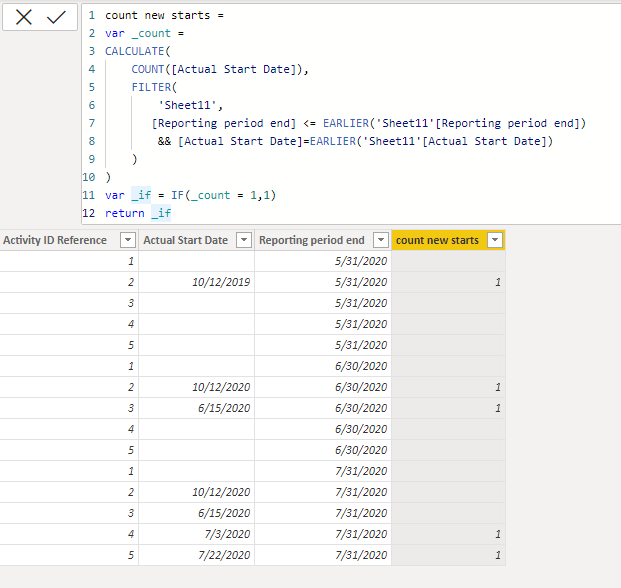Select the 10/12/2019 Actual Start Date cell
Image resolution: width=621 pixels, height=588 pixels.
(x=196, y=282)
